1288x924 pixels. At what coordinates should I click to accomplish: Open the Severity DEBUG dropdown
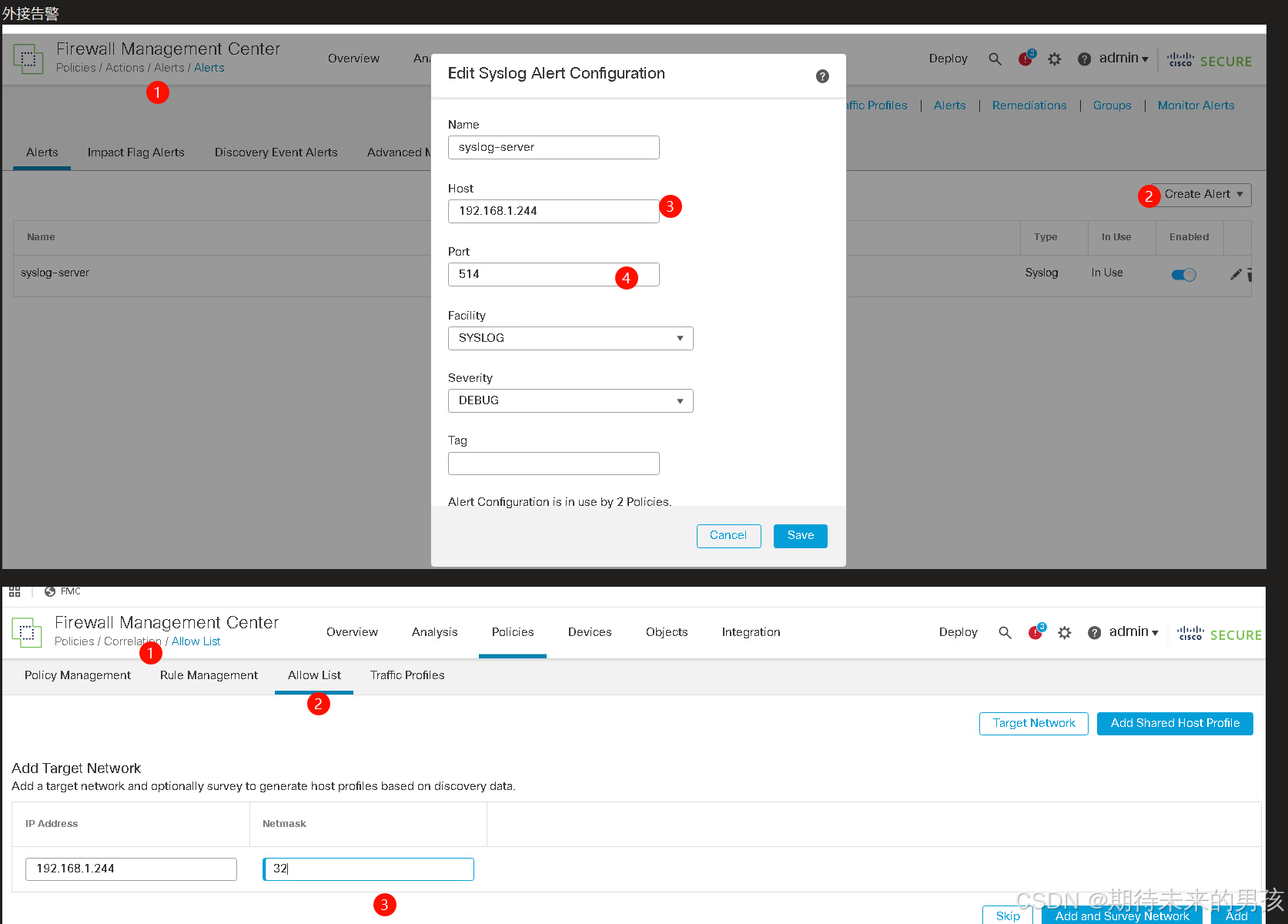(570, 400)
